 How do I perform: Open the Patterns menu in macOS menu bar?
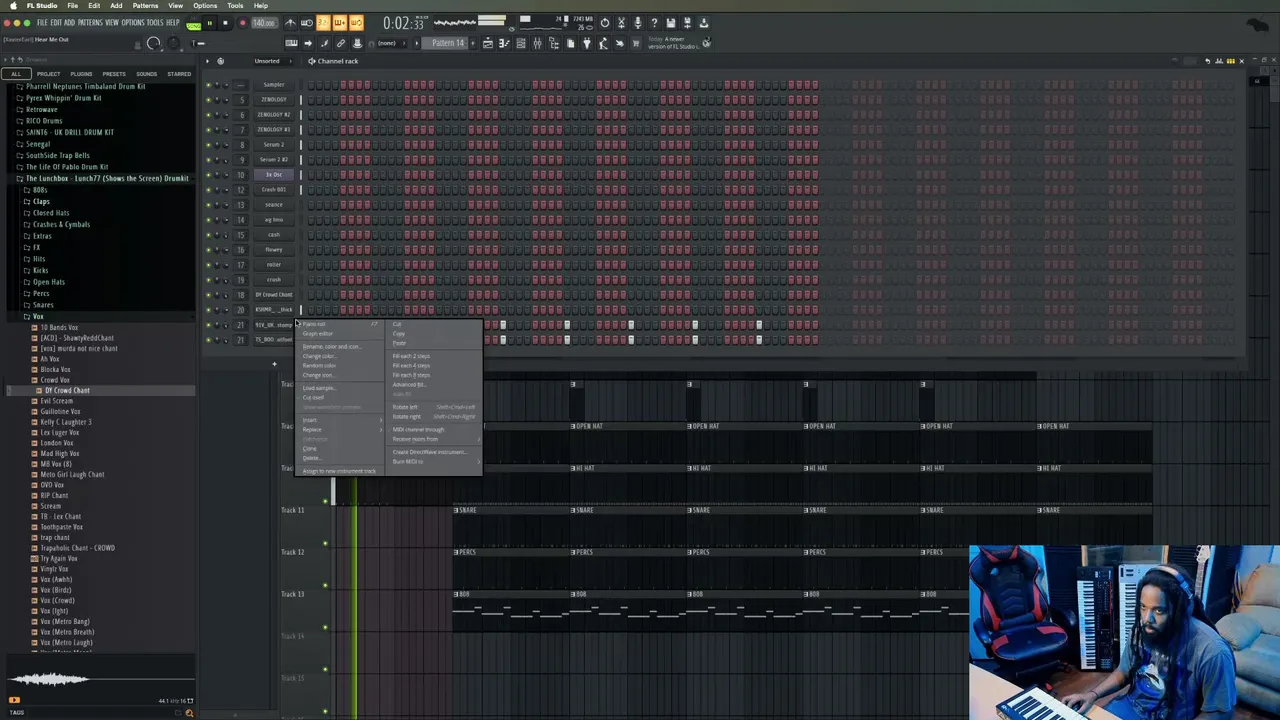pos(145,6)
